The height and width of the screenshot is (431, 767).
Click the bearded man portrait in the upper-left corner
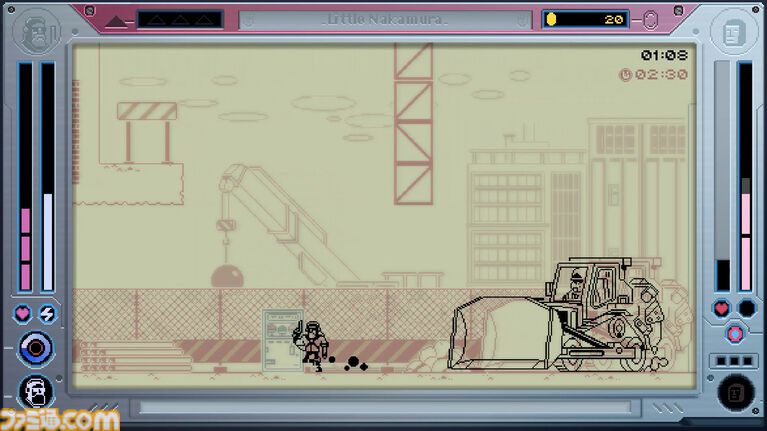point(37,32)
